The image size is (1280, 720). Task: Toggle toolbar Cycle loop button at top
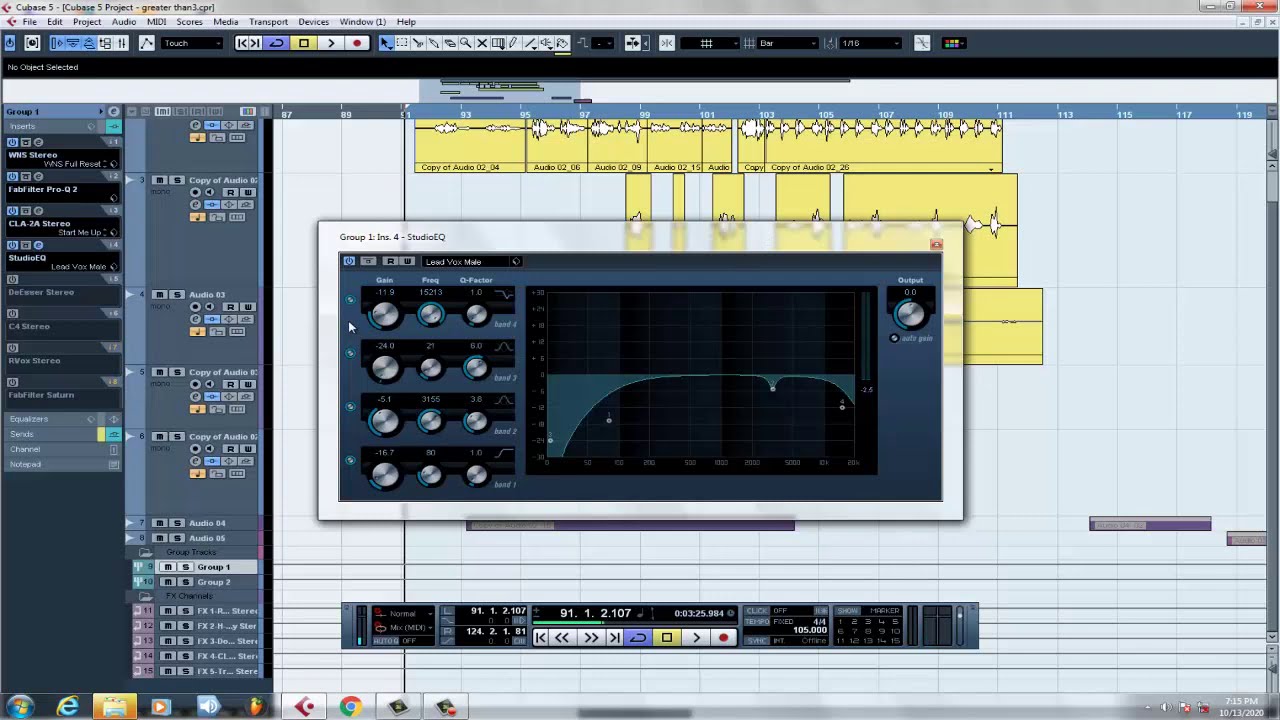[x=277, y=43]
